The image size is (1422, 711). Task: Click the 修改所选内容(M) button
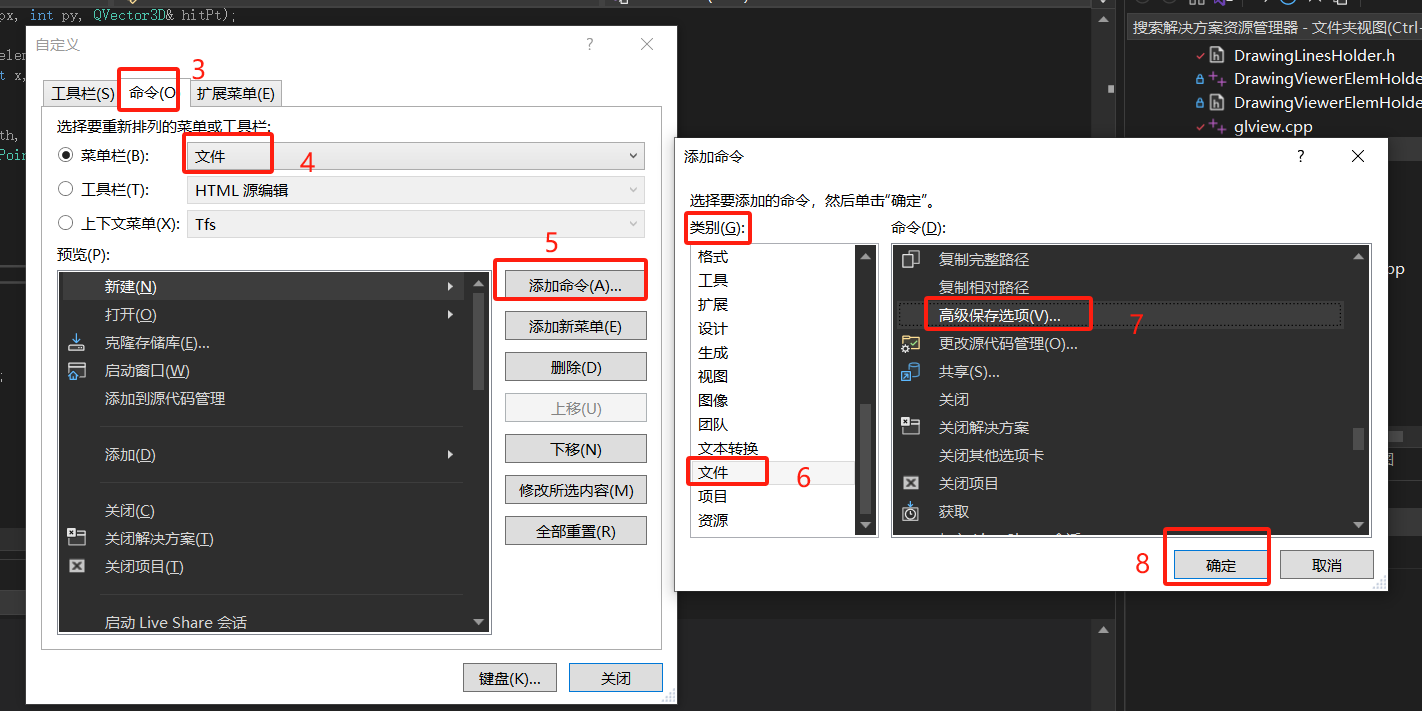coord(575,490)
